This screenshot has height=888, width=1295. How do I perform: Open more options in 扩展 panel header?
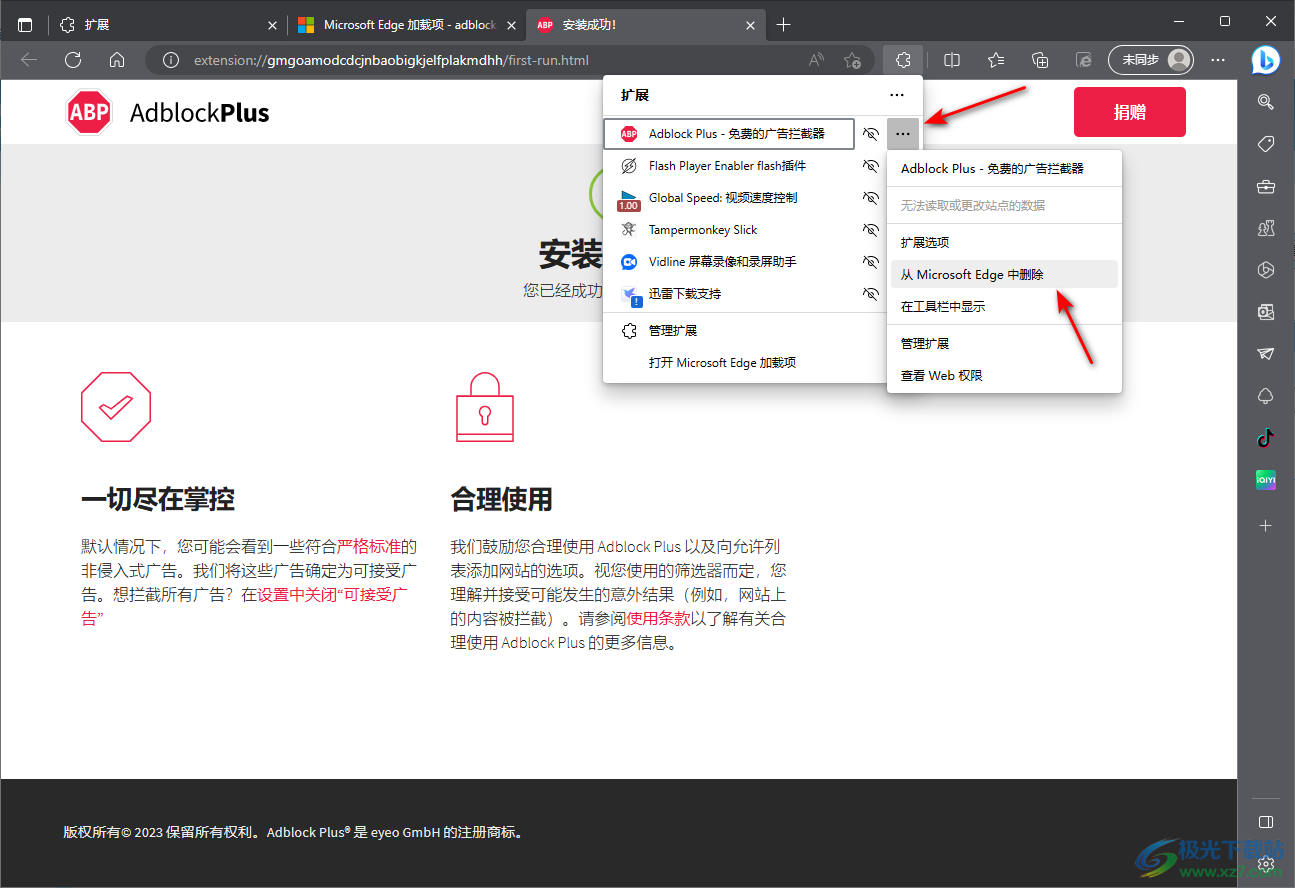point(897,95)
